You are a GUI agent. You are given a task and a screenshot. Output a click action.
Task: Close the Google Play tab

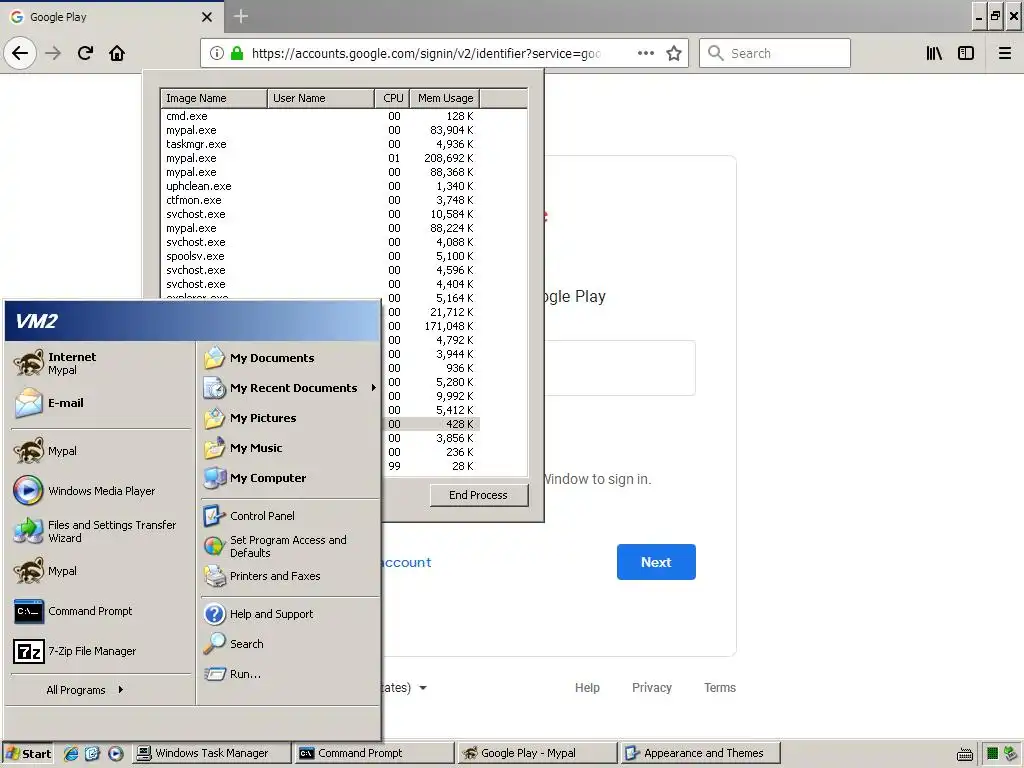coord(207,17)
